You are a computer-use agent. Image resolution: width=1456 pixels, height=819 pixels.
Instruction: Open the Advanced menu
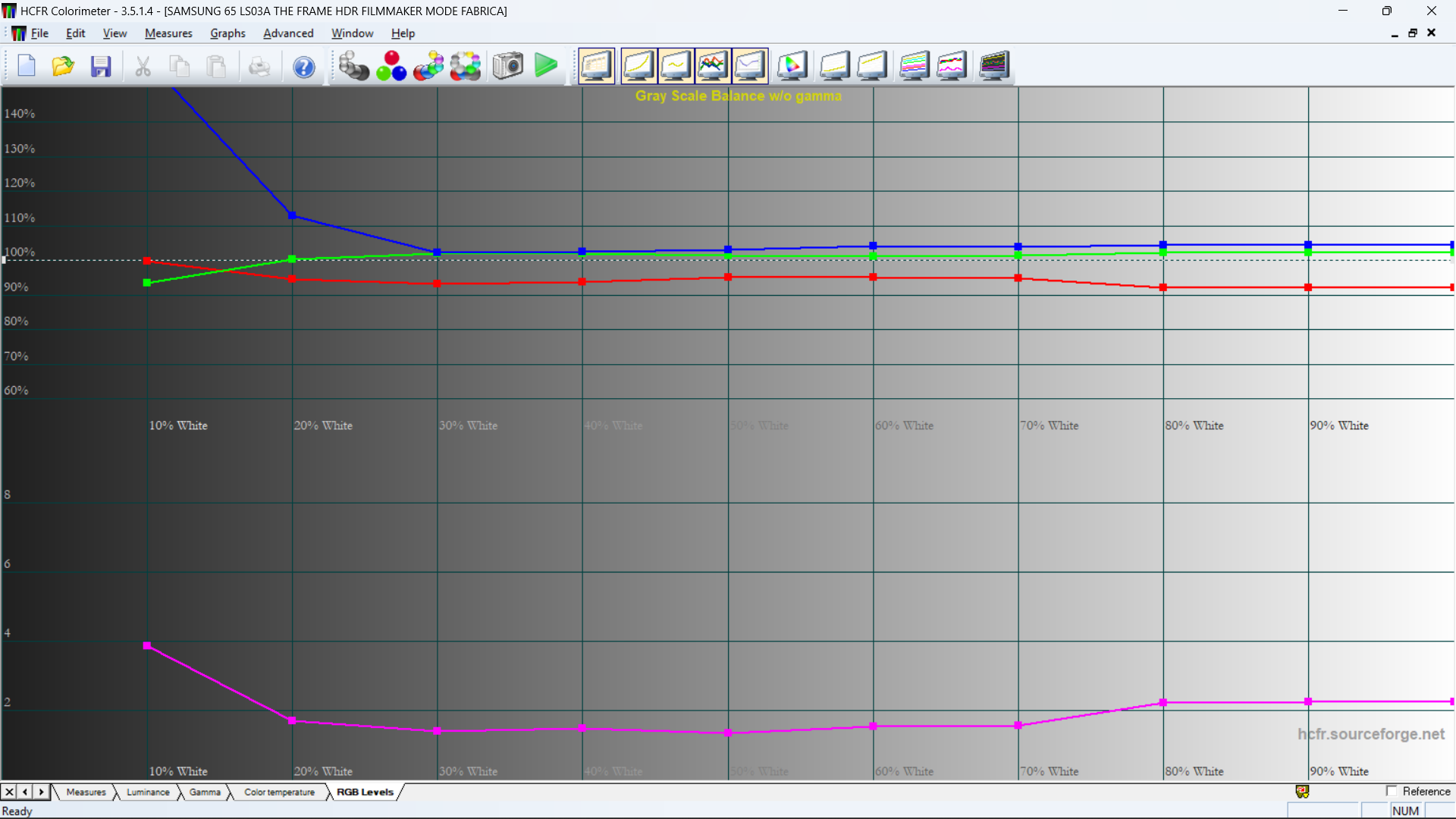point(288,33)
